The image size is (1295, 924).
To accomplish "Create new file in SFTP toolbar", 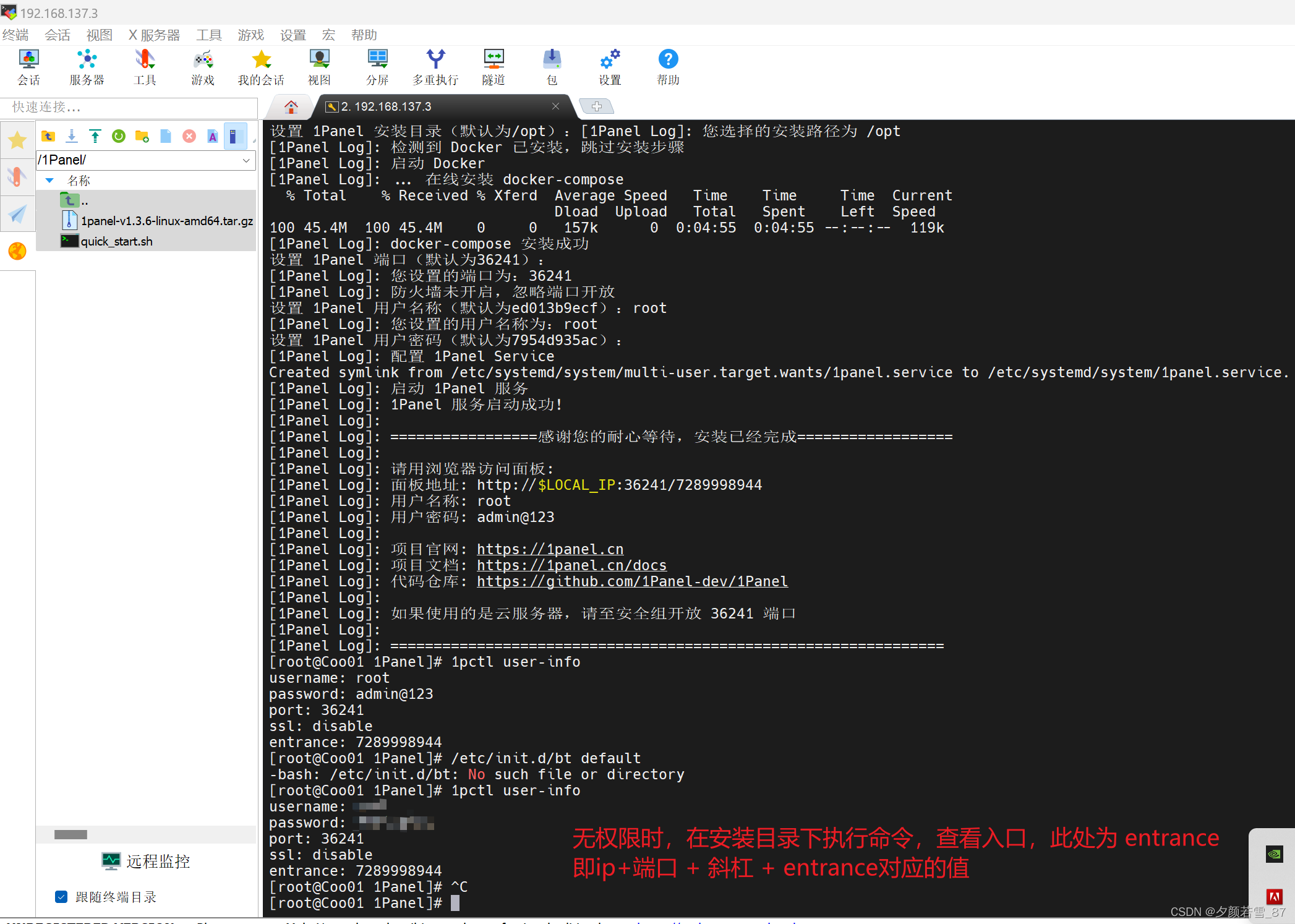I will pyautogui.click(x=166, y=136).
